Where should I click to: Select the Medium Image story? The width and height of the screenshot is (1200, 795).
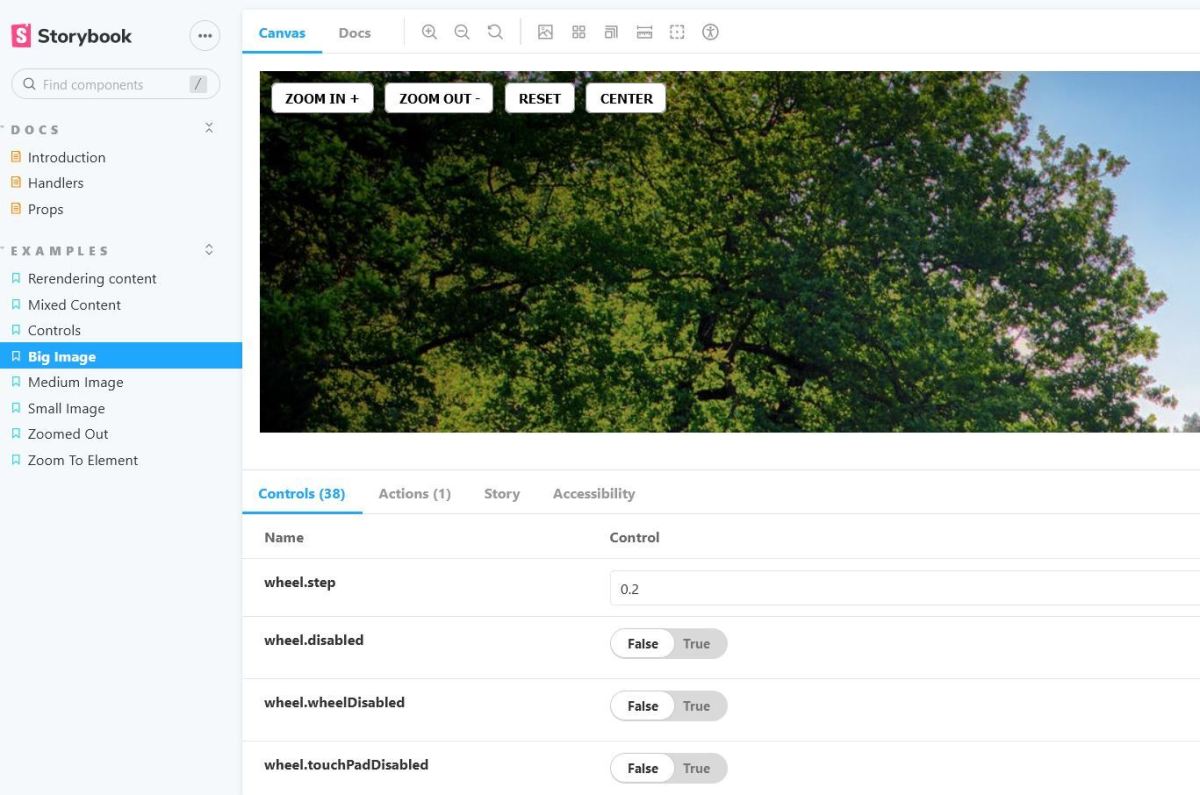pyautogui.click(x=74, y=382)
